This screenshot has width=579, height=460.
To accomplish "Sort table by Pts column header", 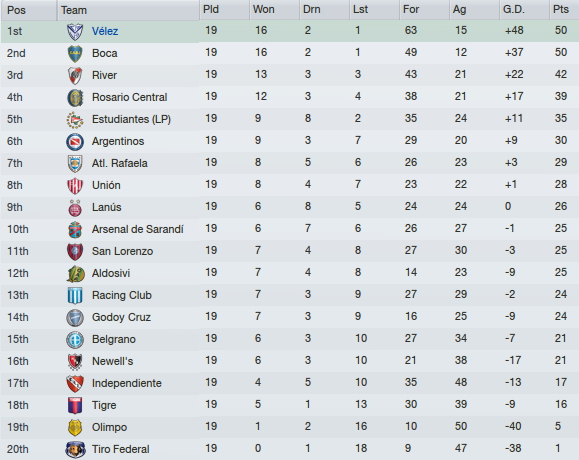I will (563, 10).
